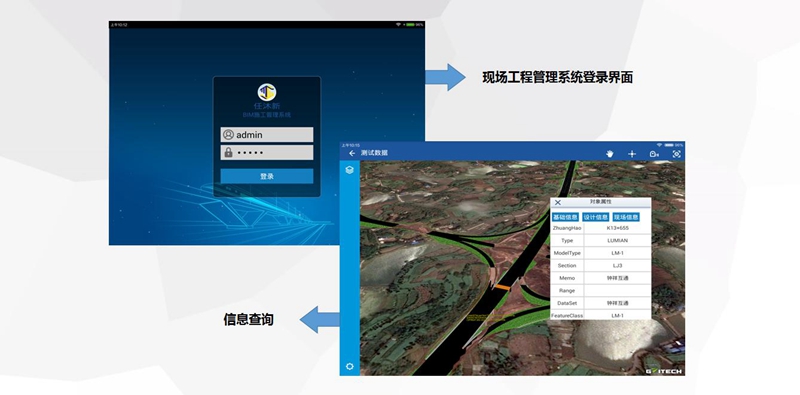The width and height of the screenshot is (800, 395).
Task: Open the camera recording tool
Action: click(654, 154)
